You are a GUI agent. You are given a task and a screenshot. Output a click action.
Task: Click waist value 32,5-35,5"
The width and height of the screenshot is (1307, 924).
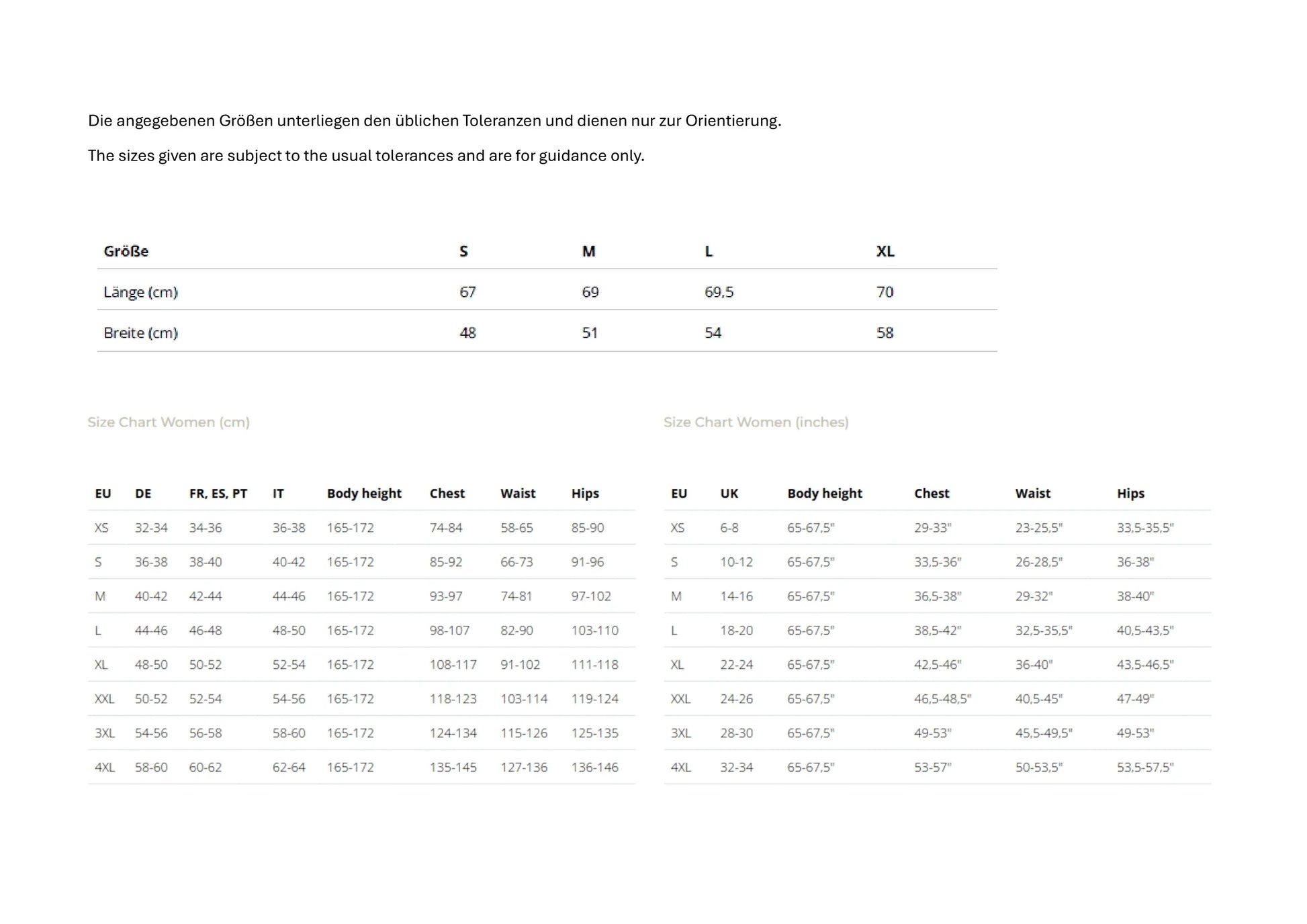(1043, 630)
